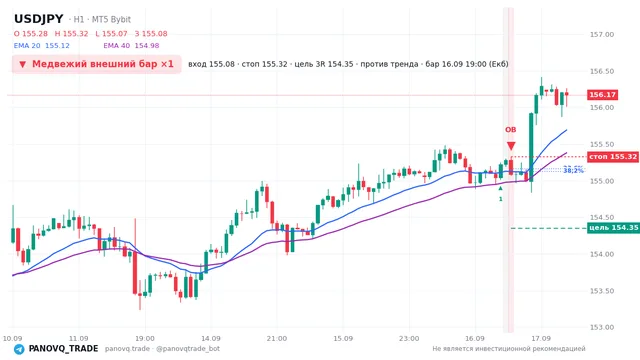Click the 10.09 date axis label

click(13, 339)
